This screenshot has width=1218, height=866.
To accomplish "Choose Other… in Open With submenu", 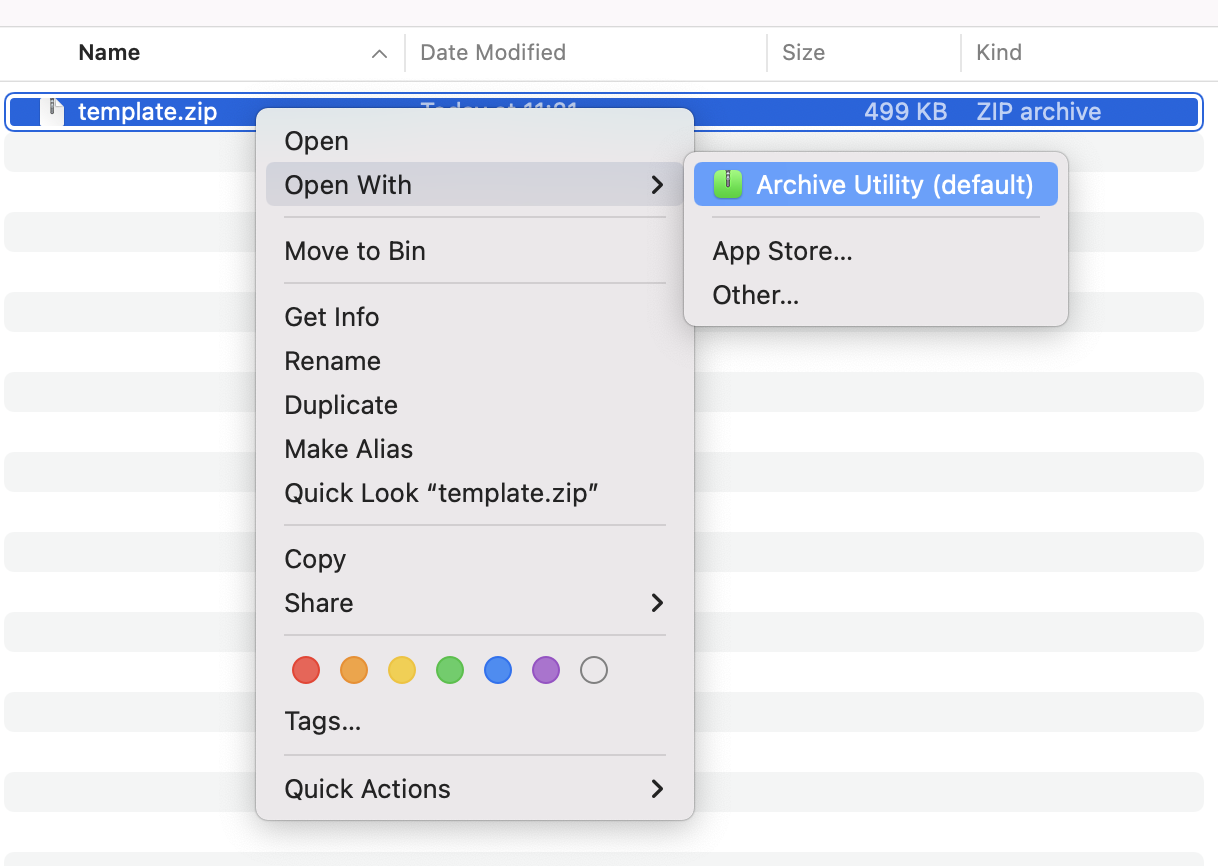I will pos(755,295).
